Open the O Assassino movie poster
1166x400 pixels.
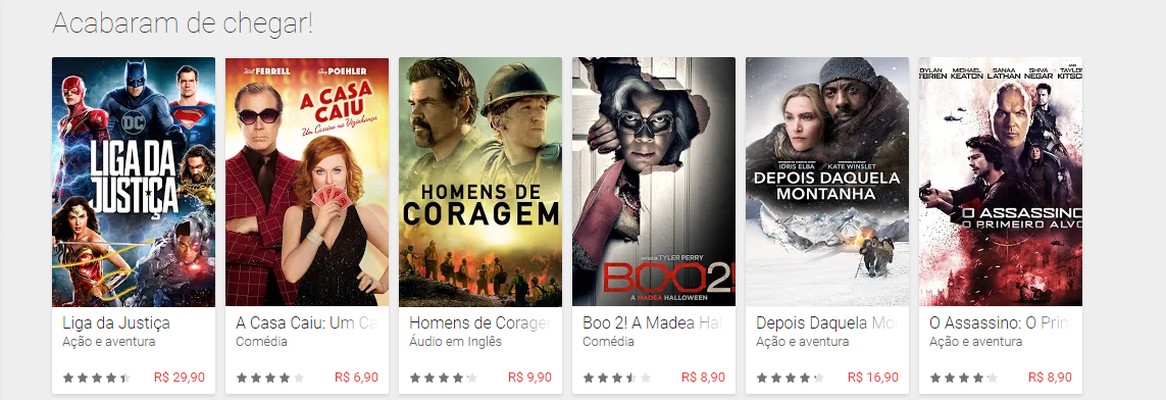click(1000, 181)
